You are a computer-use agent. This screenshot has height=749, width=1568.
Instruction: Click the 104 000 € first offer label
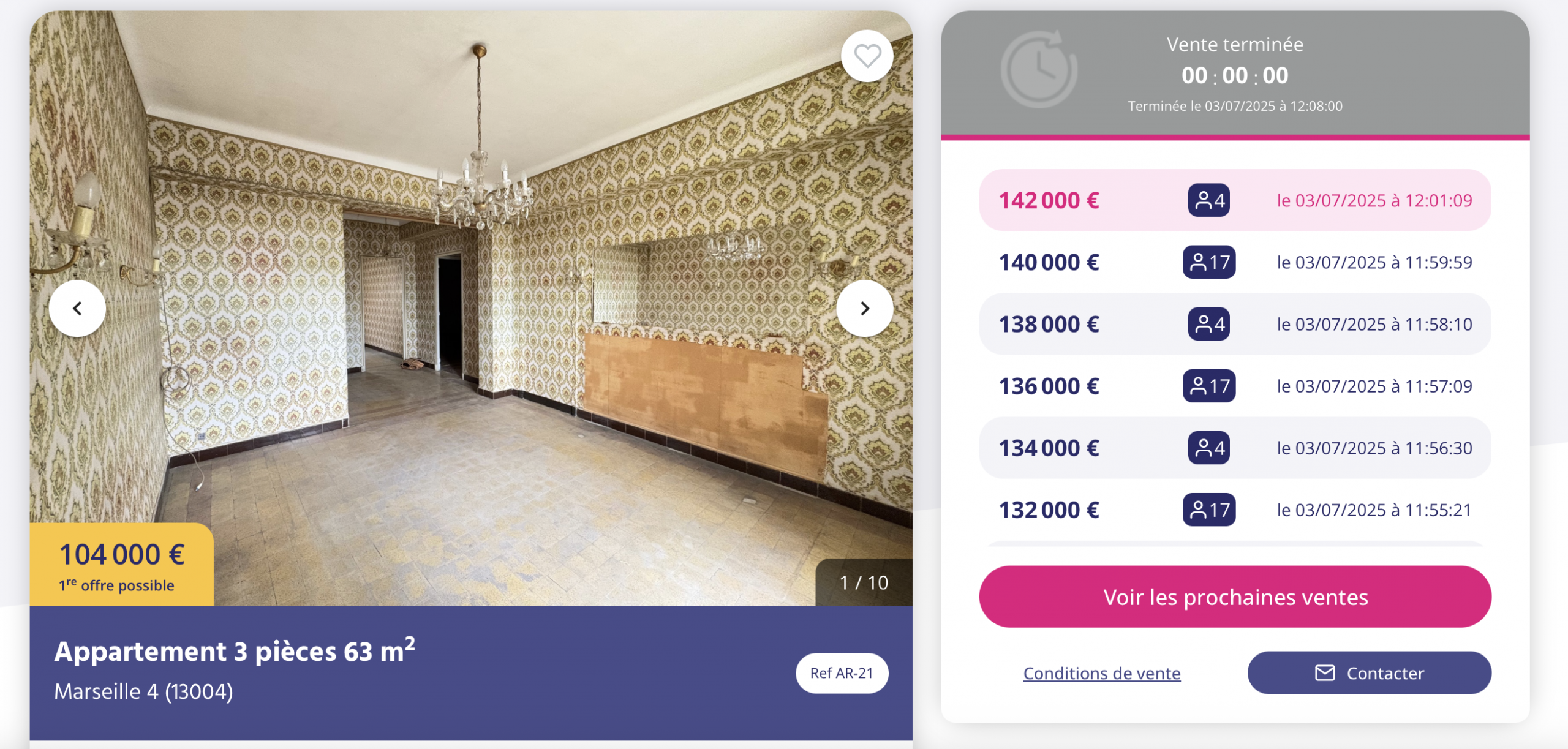coord(122,565)
